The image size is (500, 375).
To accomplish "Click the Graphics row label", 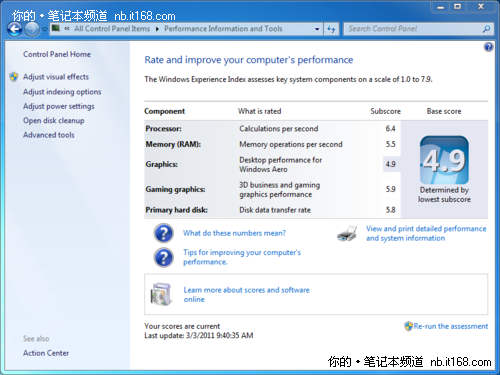I will (x=161, y=164).
